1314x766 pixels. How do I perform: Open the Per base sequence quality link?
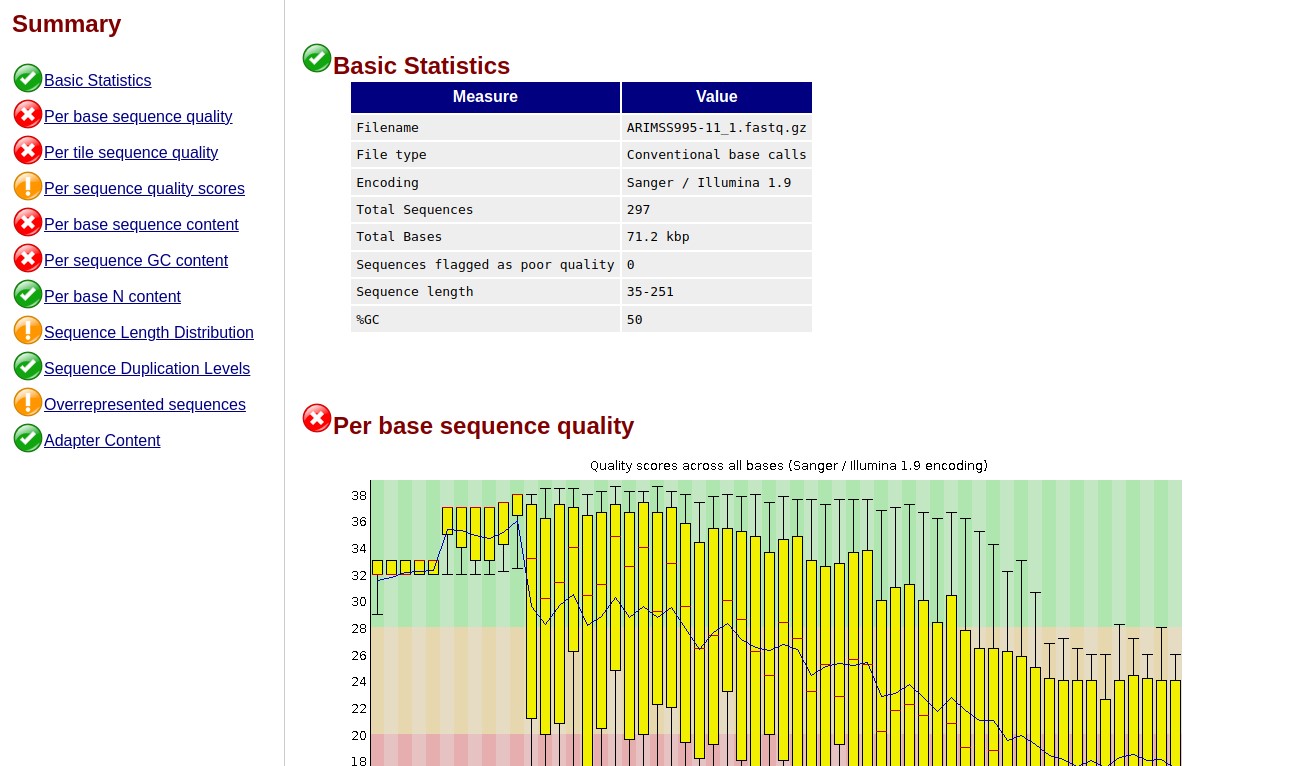(138, 116)
